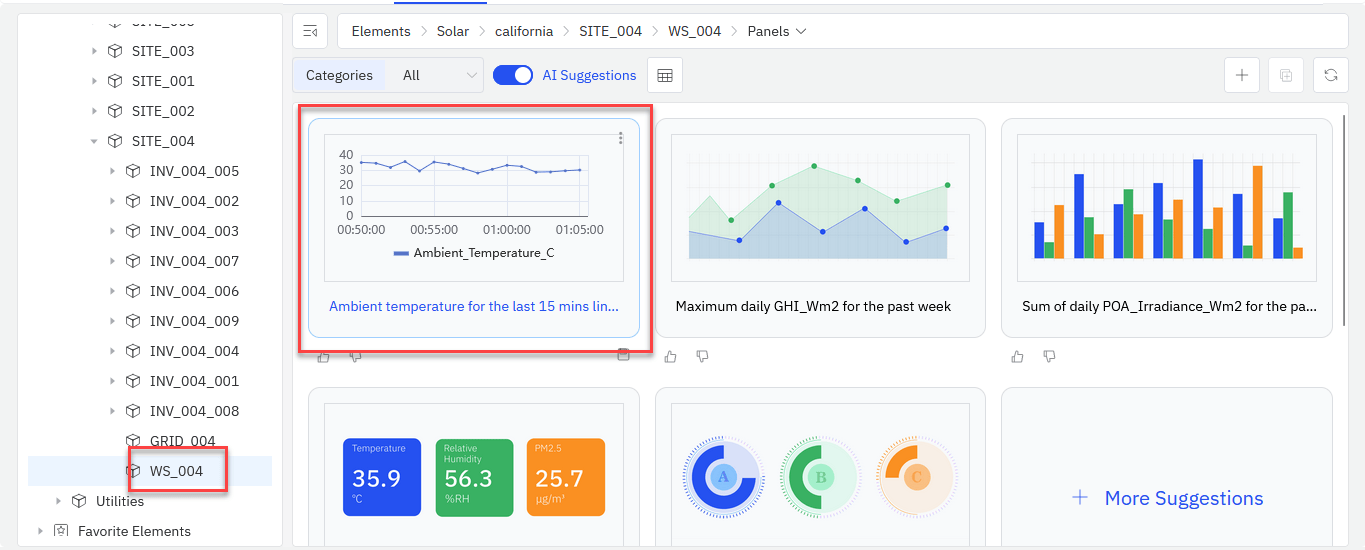Open the Panels breadcrumb dropdown
Screen dimensions: 1365x550
point(777,31)
